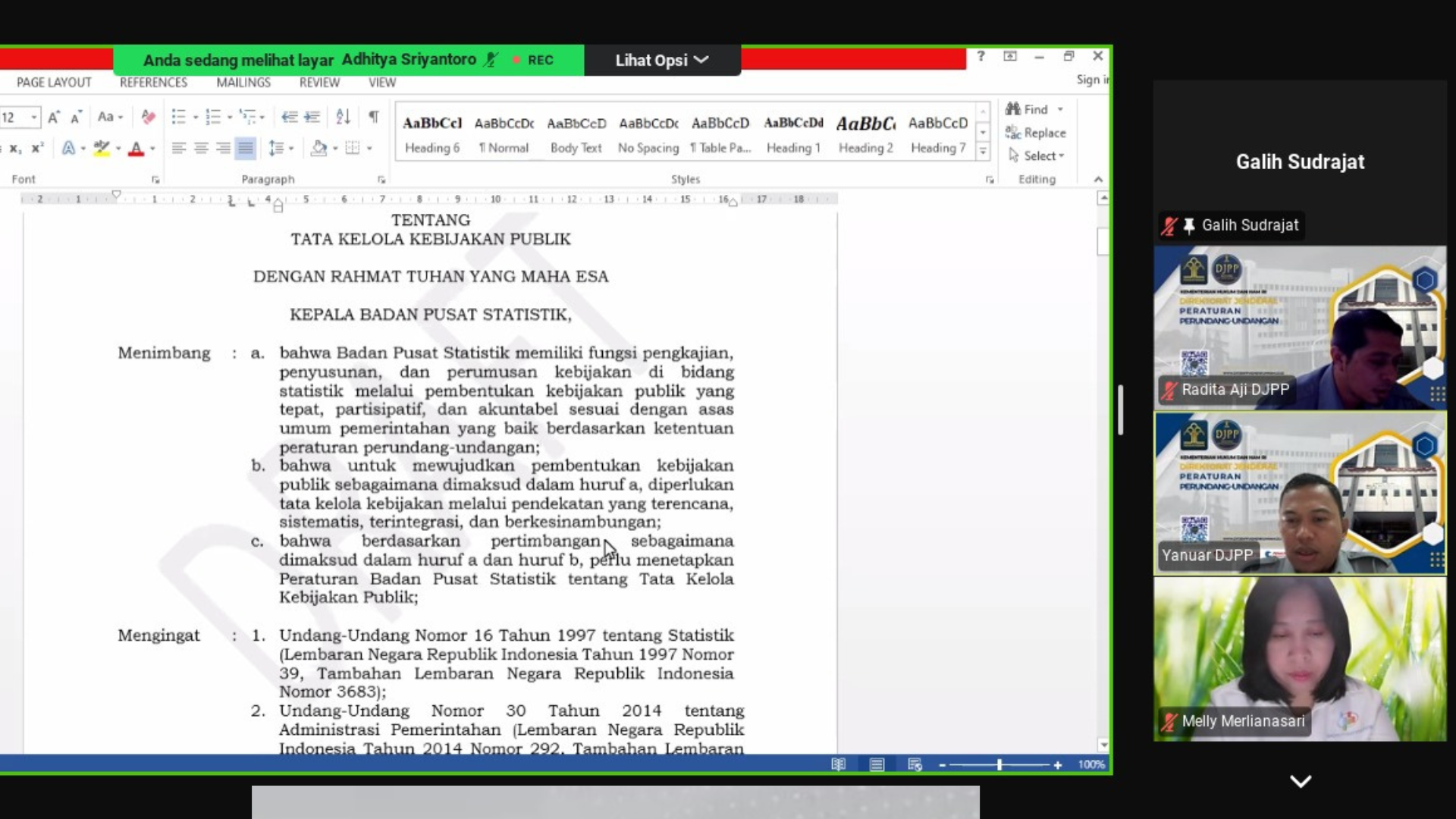Image resolution: width=1456 pixels, height=819 pixels.
Task: Increase font size with Grow Font icon
Action: tap(53, 117)
